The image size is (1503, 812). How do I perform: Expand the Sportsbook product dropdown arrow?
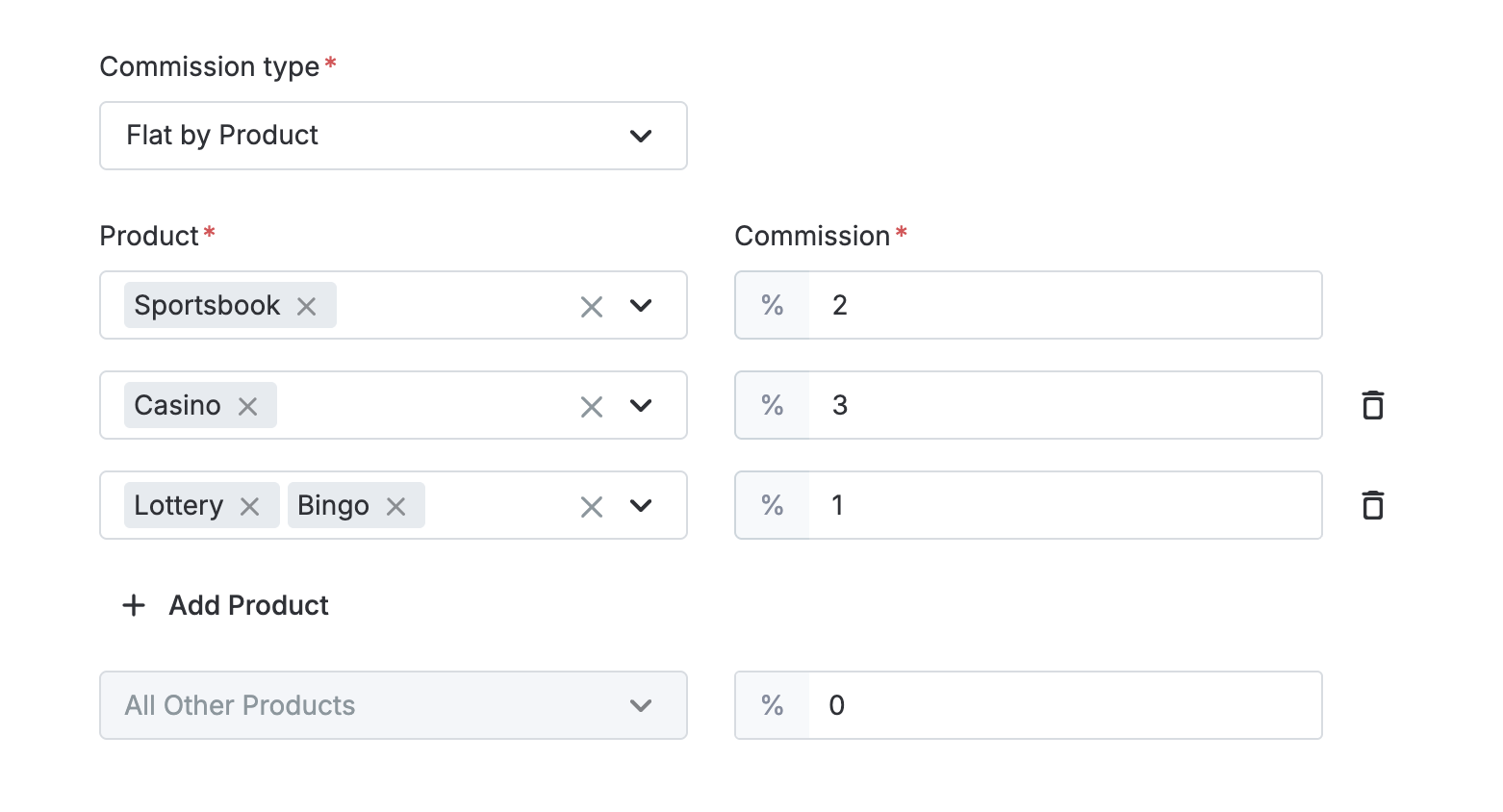point(641,306)
